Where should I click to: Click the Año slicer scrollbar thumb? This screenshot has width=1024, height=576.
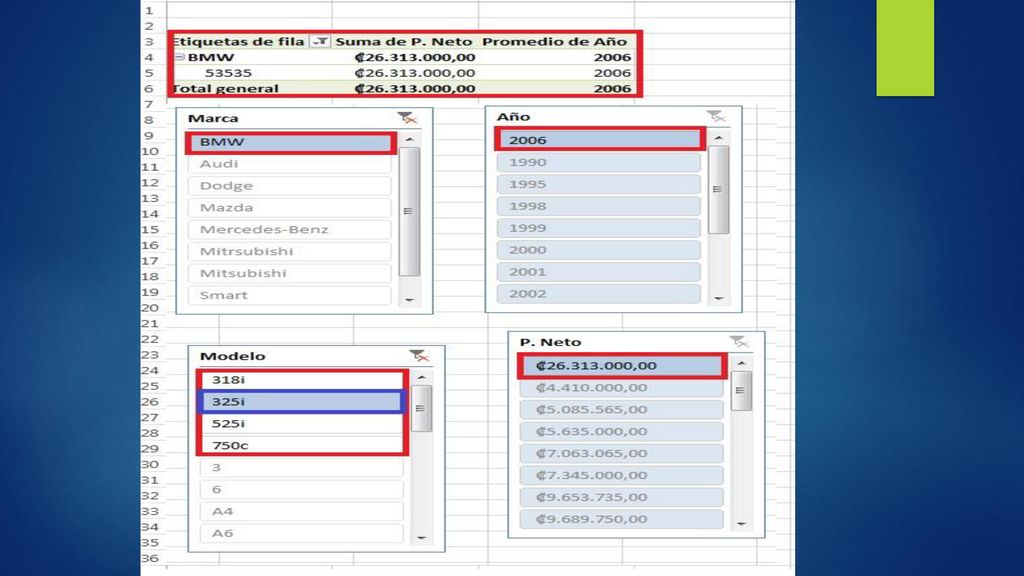coord(718,189)
